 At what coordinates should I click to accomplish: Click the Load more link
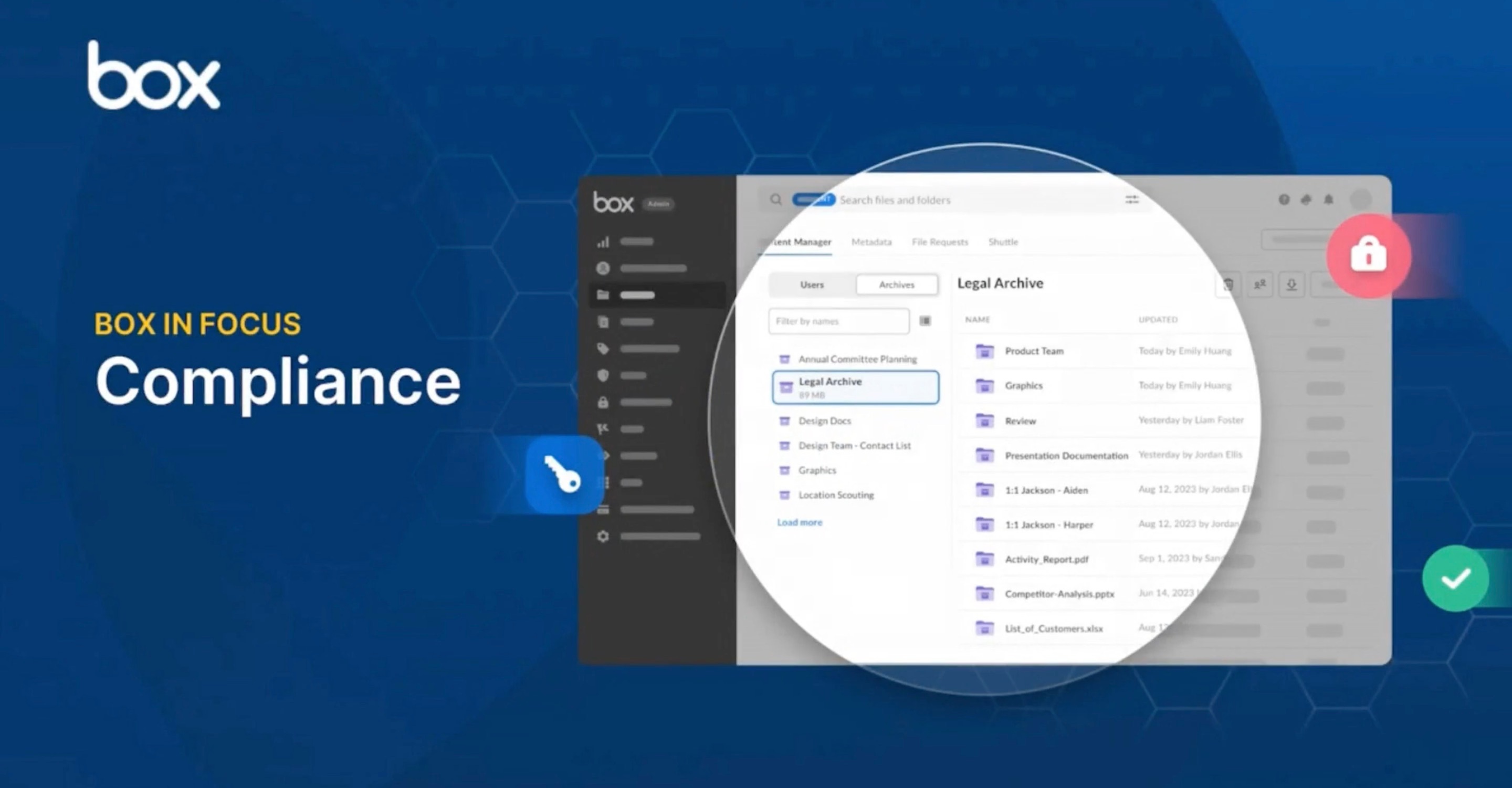(x=800, y=522)
